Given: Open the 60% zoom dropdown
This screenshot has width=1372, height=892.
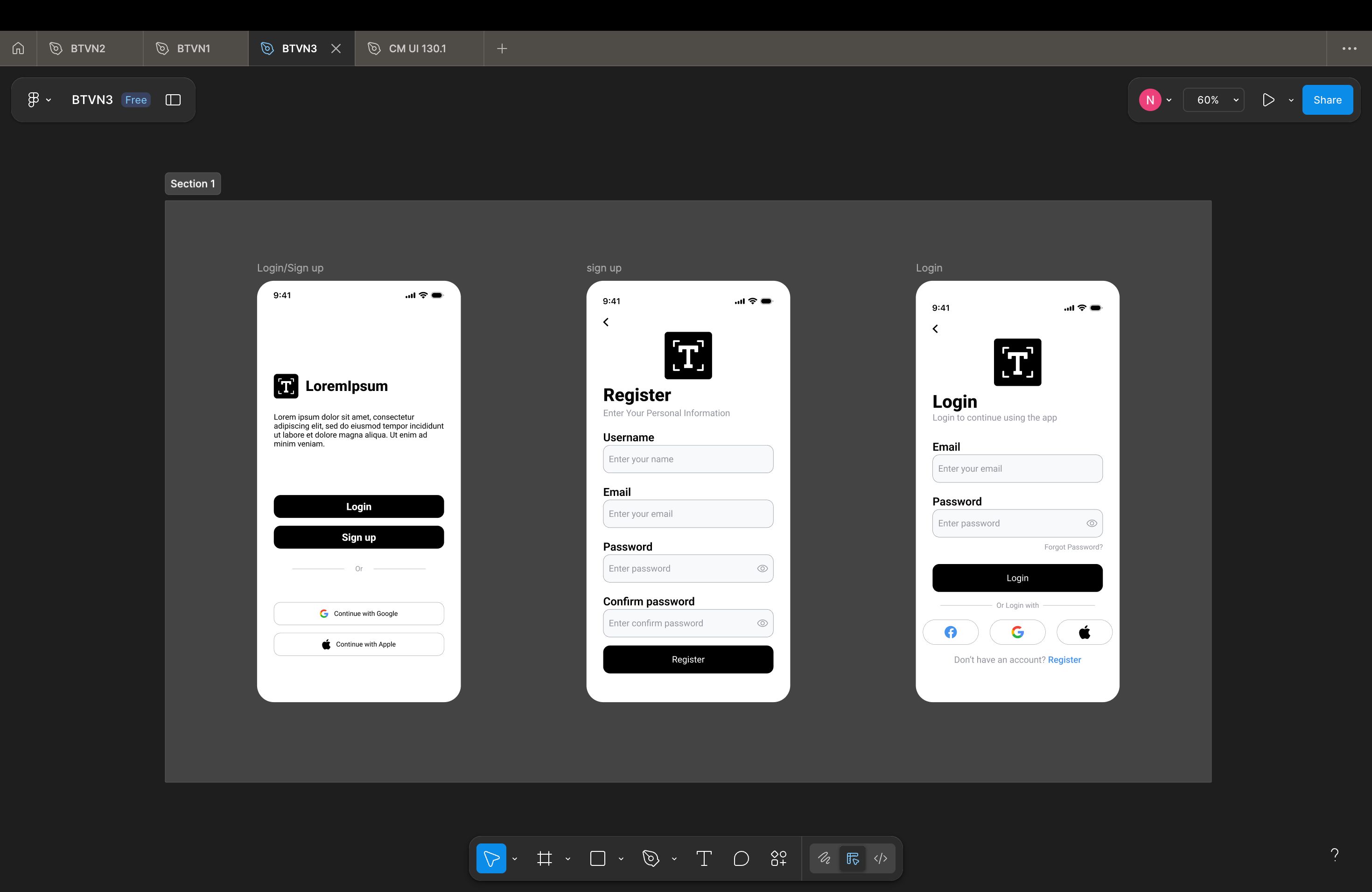Looking at the screenshot, I should click(x=1213, y=100).
